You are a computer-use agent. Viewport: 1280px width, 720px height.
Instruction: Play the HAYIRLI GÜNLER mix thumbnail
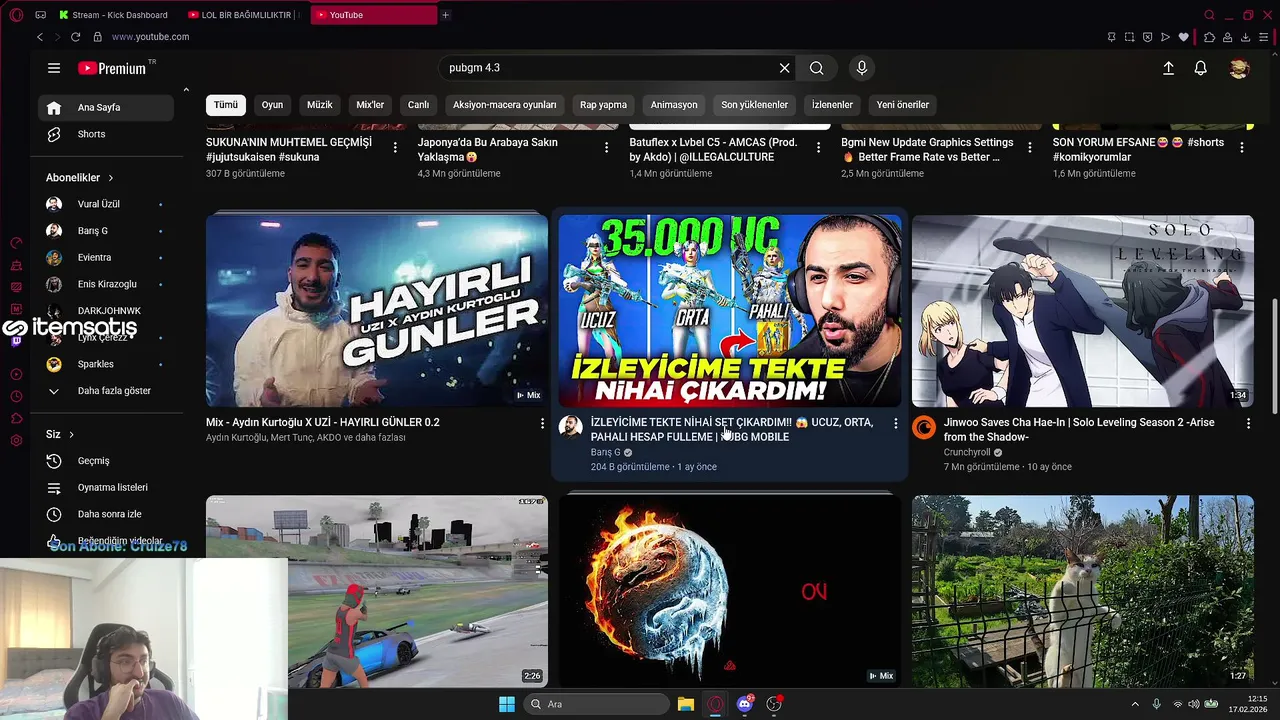pyautogui.click(x=377, y=311)
